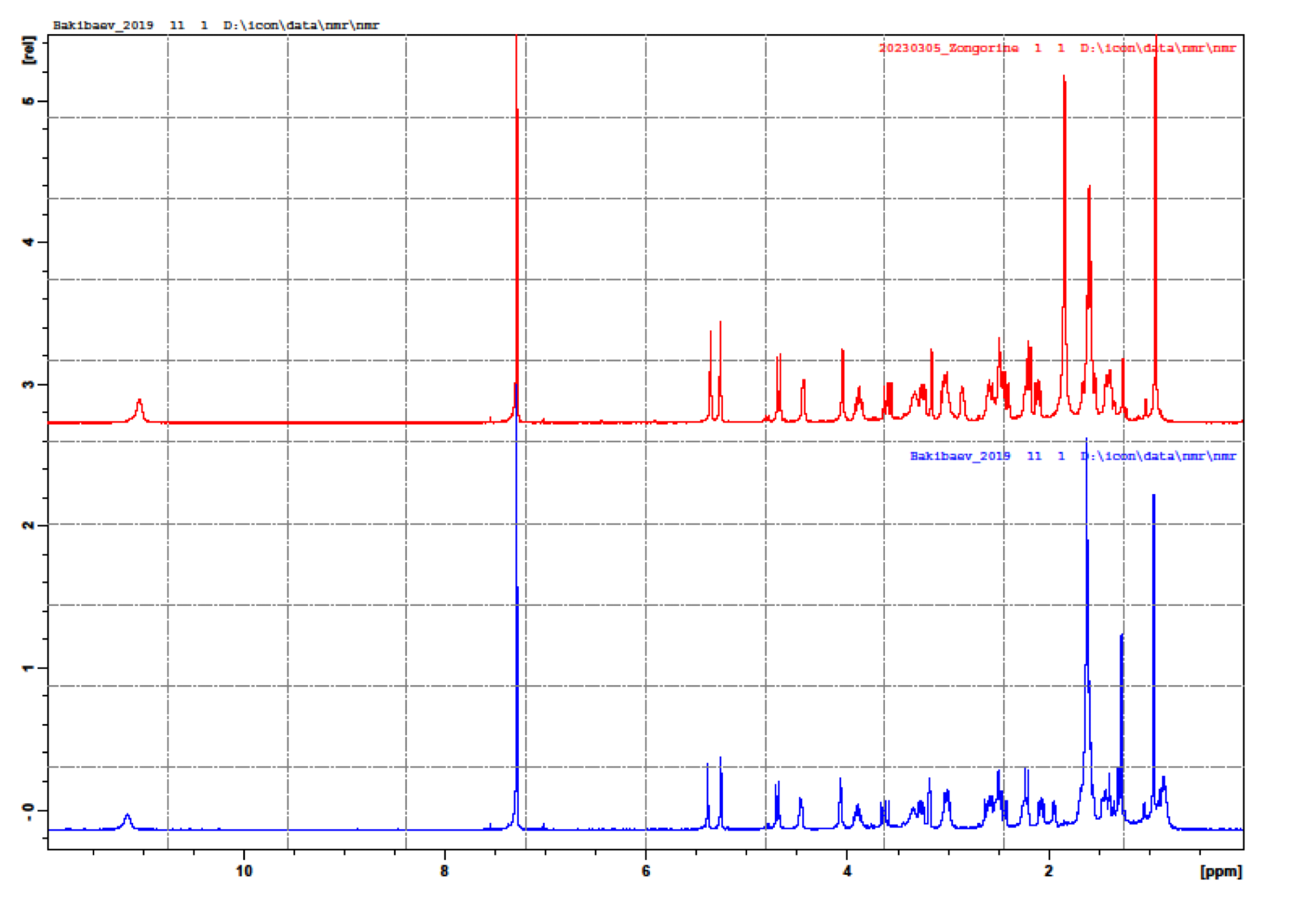Select the 6 ppm tick label
The height and width of the screenshot is (924, 1300).
click(645, 871)
